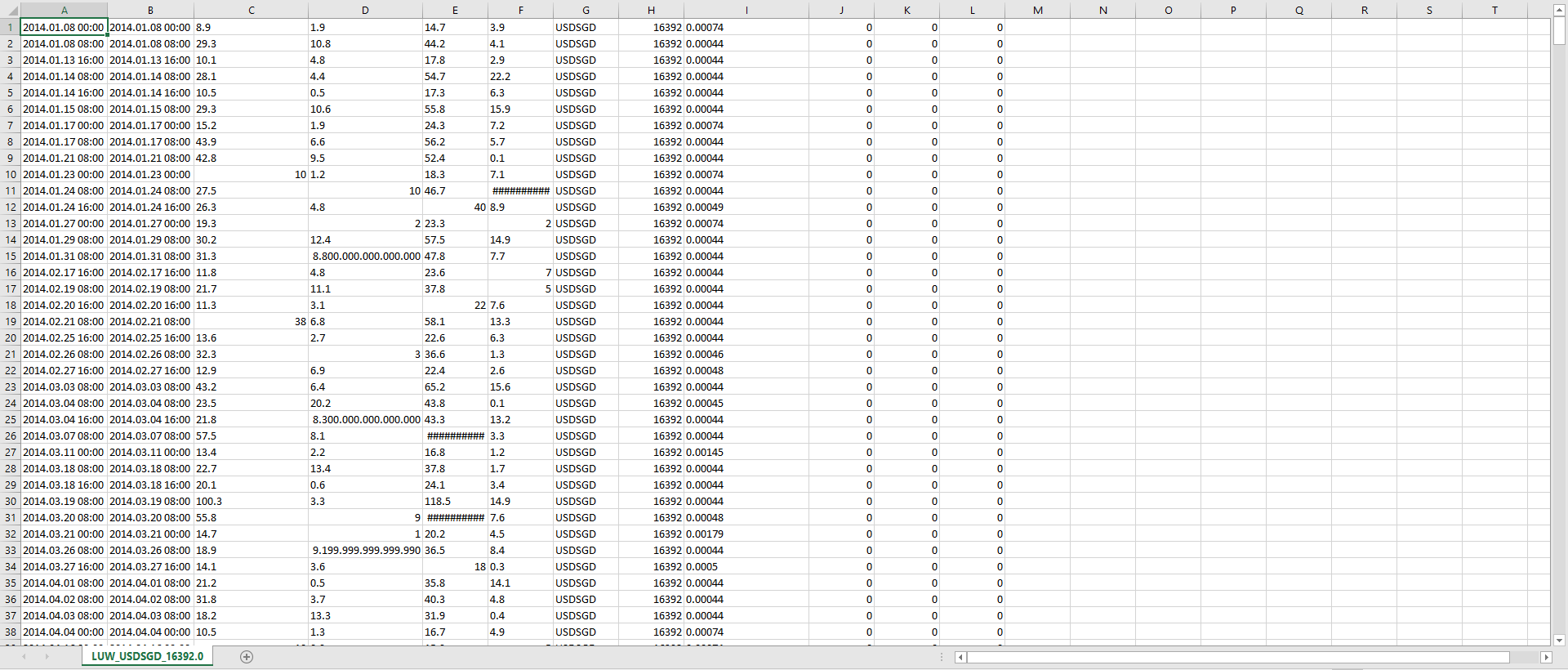Select row 38 header
The height and width of the screenshot is (670, 1568).
pos(10,632)
